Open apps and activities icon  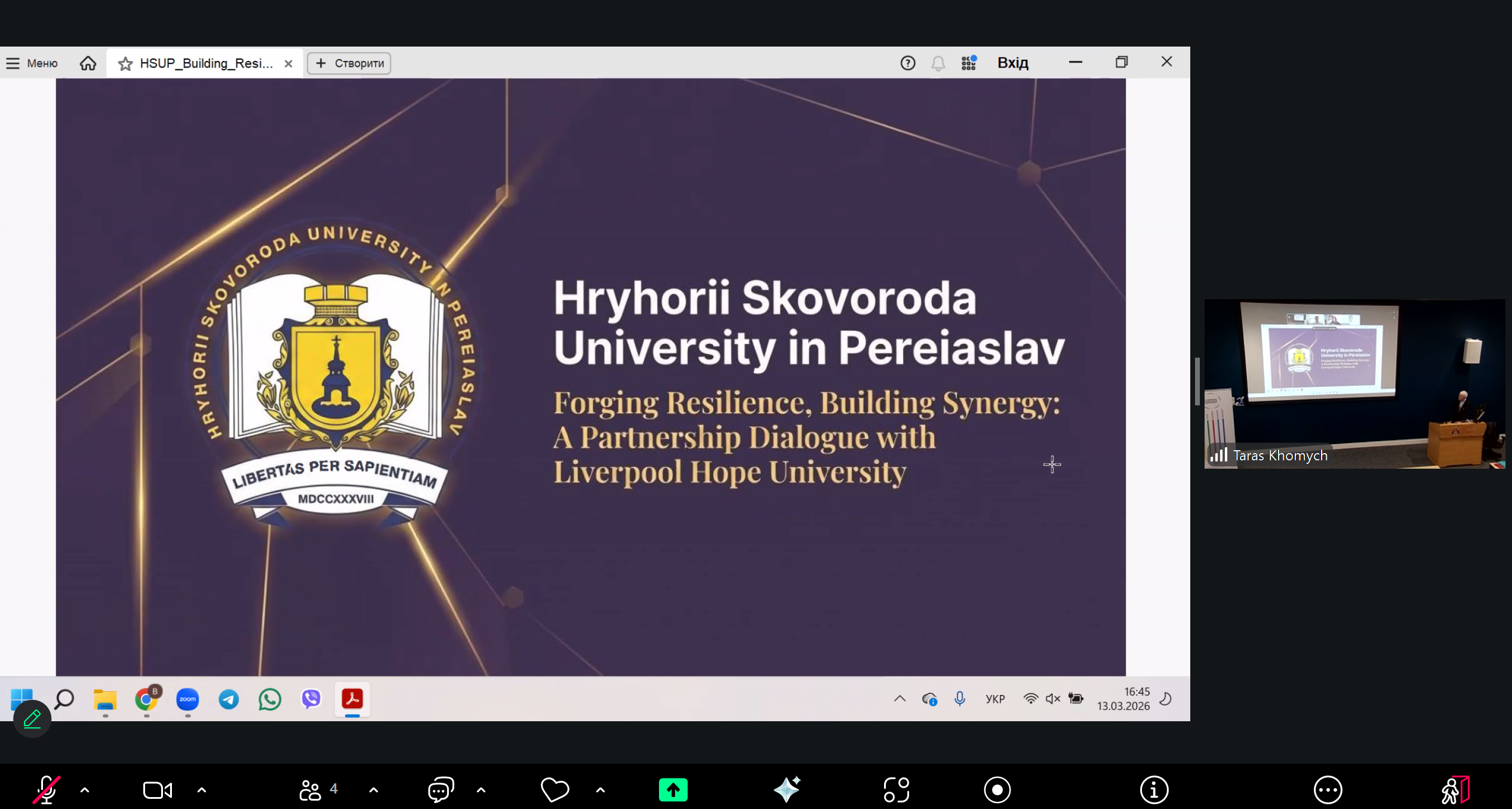(897, 790)
